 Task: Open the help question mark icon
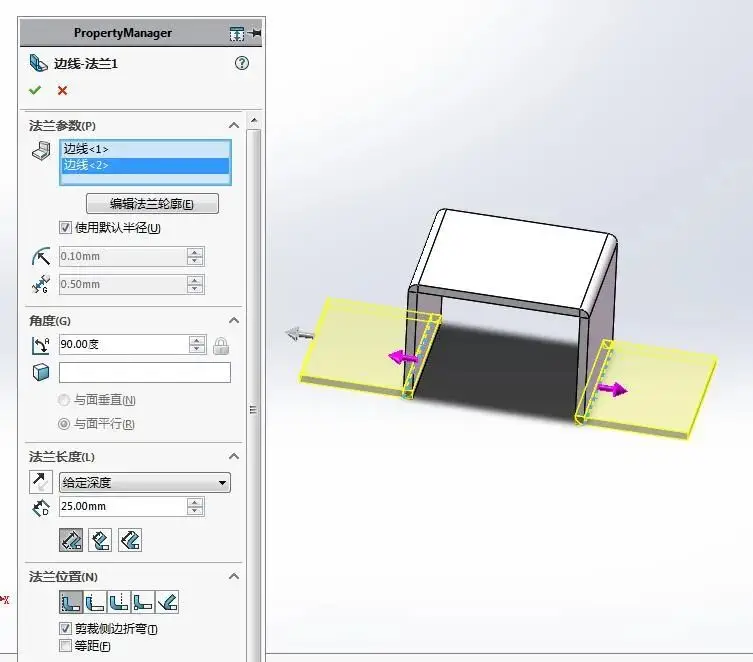click(x=242, y=63)
